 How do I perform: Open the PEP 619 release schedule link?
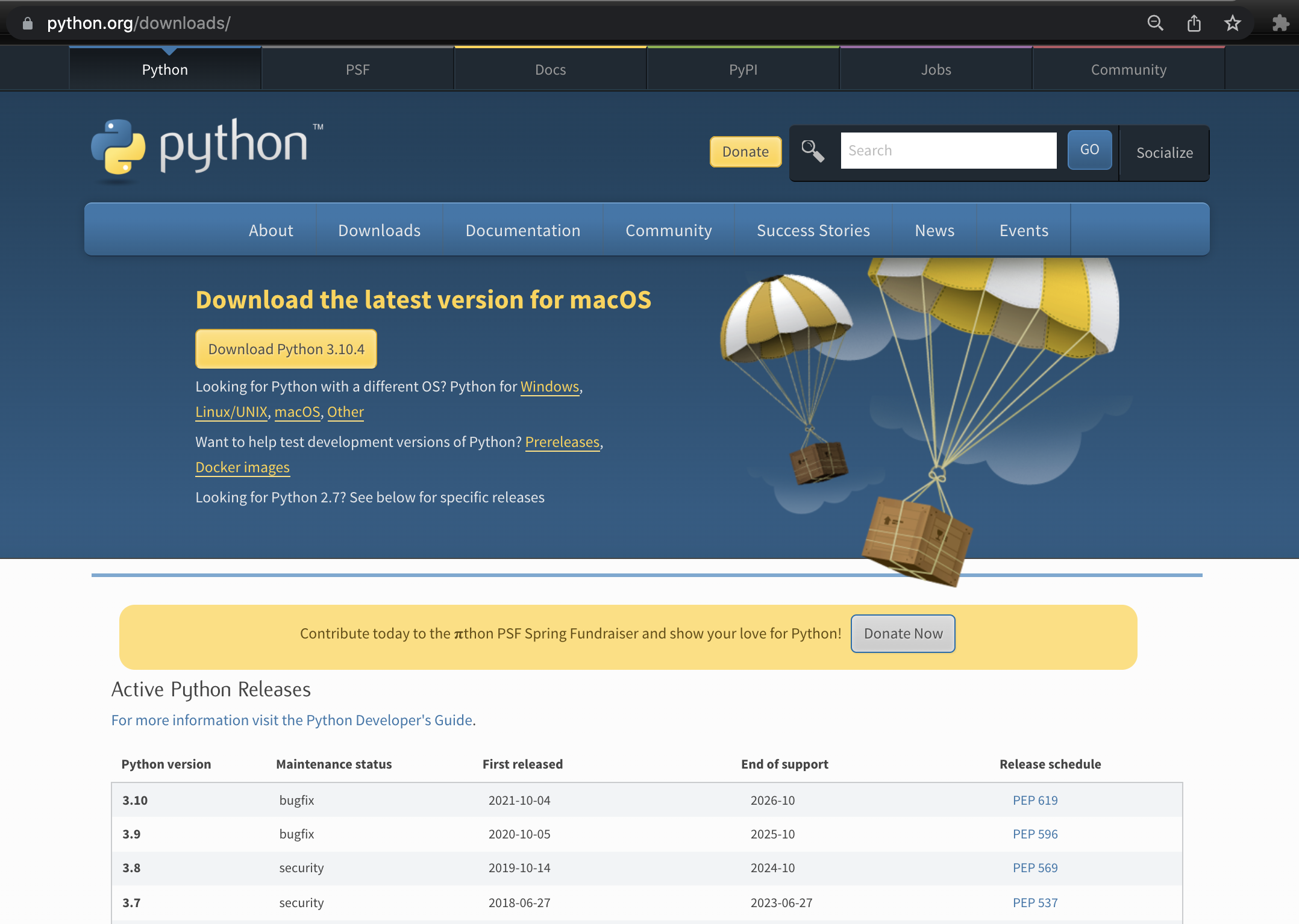click(1035, 801)
